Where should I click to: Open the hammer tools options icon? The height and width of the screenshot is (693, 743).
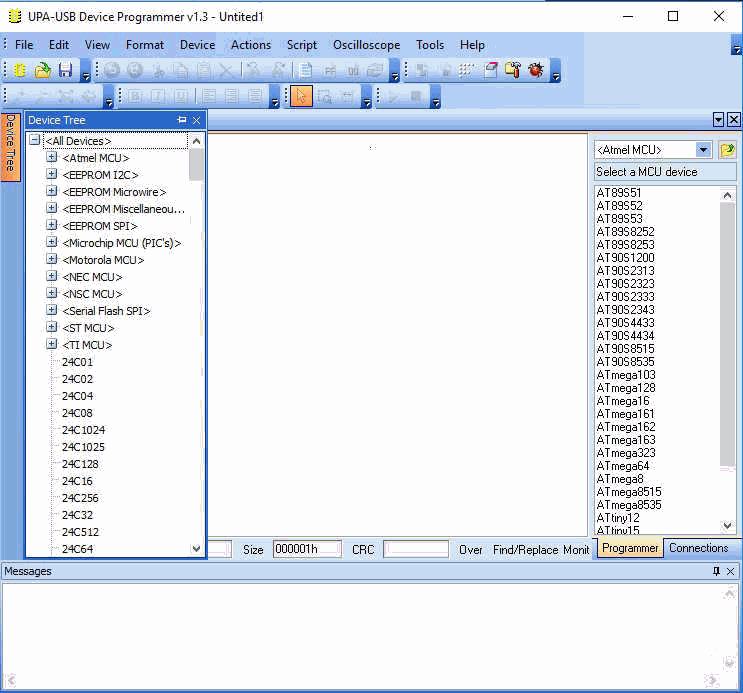[513, 70]
